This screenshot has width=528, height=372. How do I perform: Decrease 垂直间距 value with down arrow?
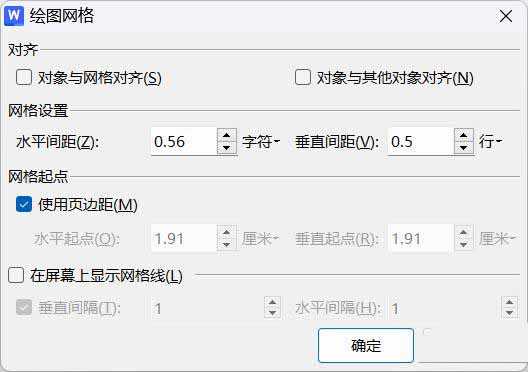464,147
